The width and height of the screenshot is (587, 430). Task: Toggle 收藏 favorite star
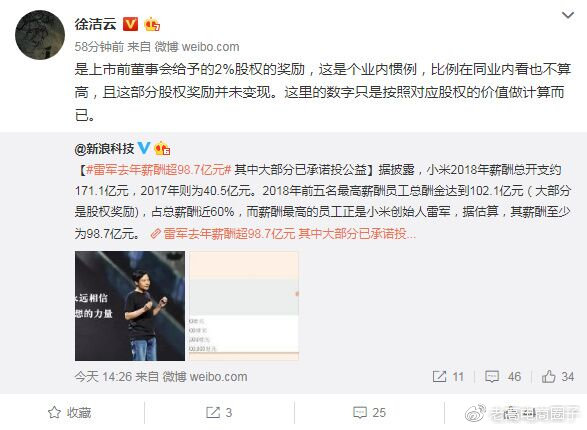click(70, 412)
